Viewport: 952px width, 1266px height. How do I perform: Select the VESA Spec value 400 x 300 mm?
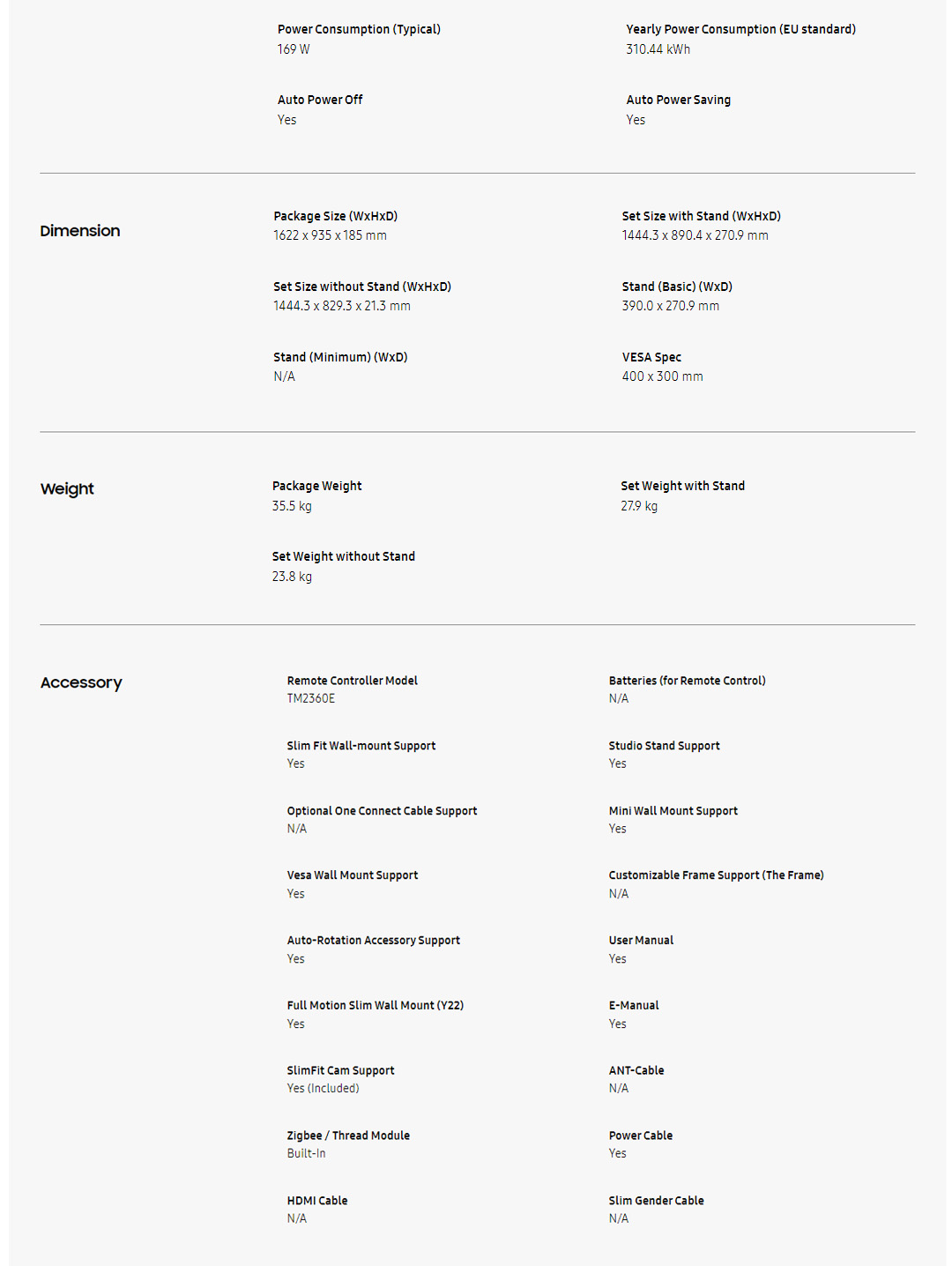(x=662, y=376)
